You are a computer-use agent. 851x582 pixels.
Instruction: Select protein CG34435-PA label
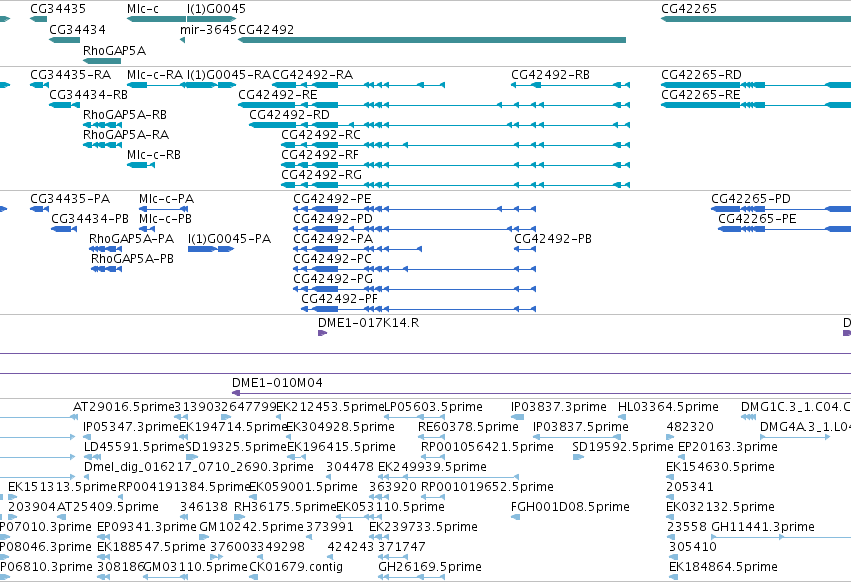pos(70,199)
